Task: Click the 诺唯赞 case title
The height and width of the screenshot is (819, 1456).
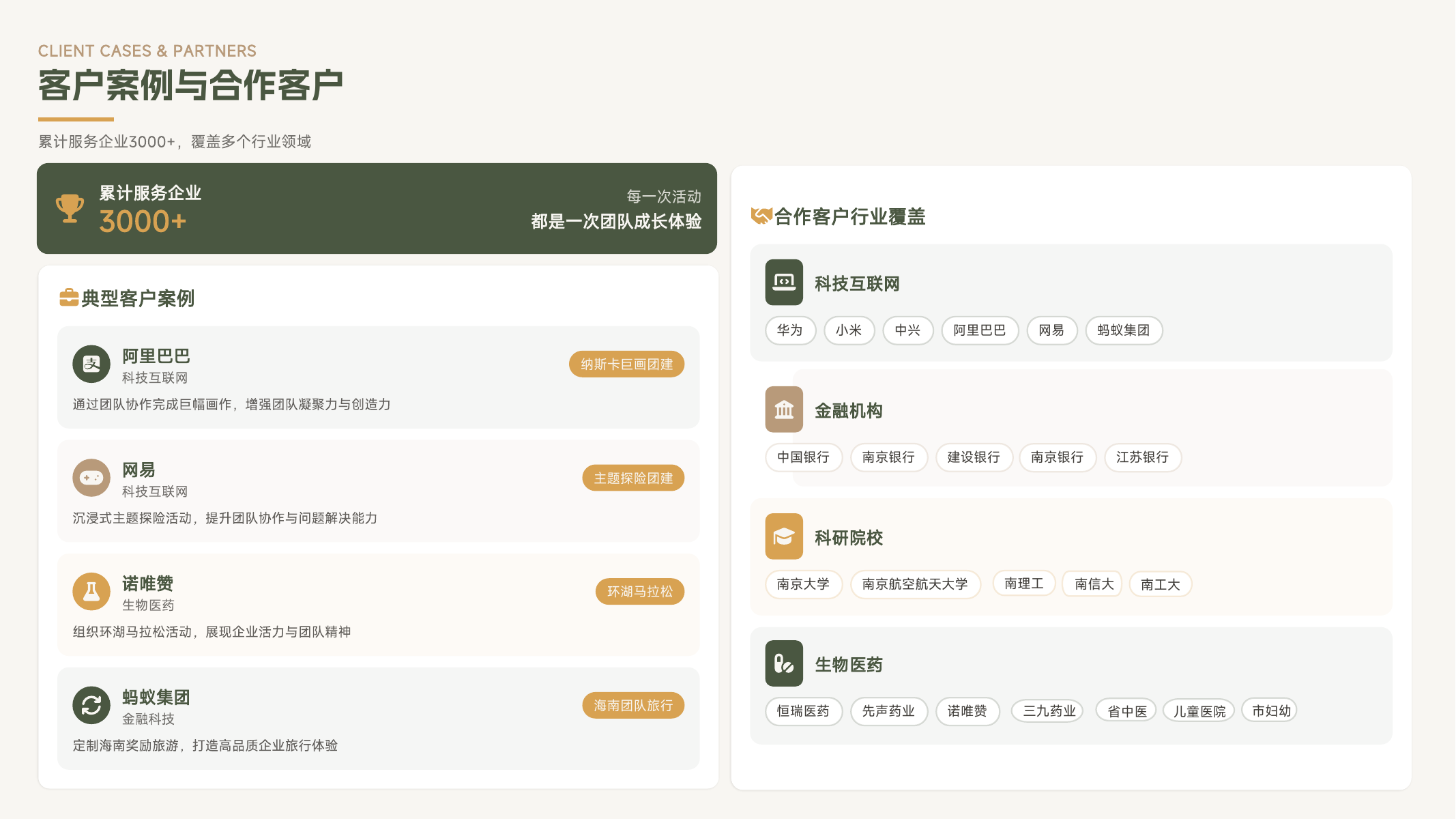Action: [147, 584]
